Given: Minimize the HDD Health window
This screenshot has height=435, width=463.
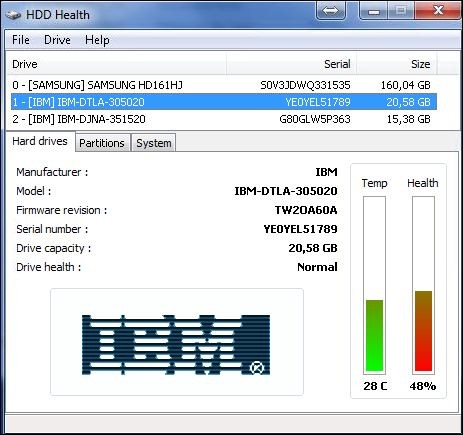Looking at the screenshot, I should pos(374,11).
